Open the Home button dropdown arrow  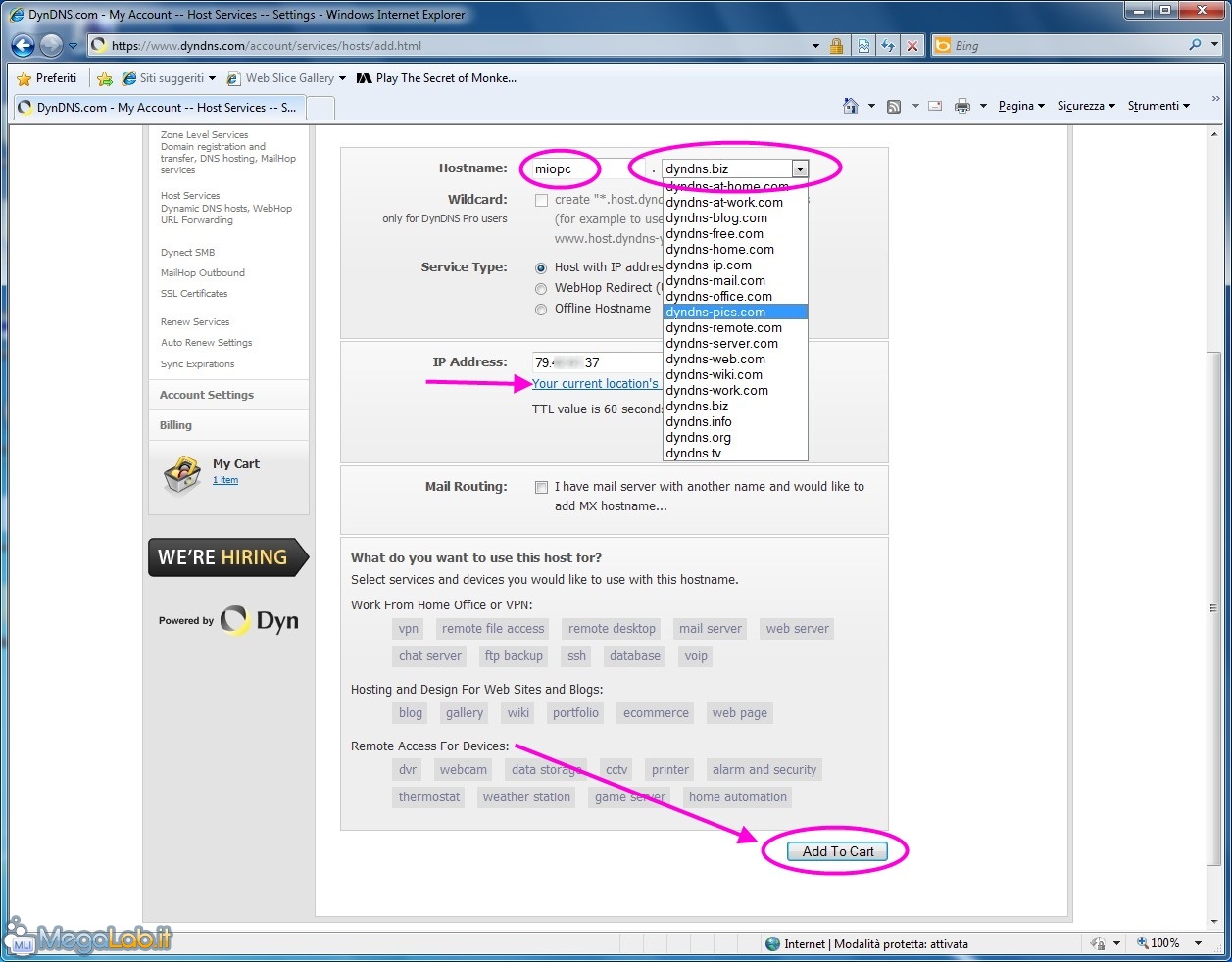point(871,106)
